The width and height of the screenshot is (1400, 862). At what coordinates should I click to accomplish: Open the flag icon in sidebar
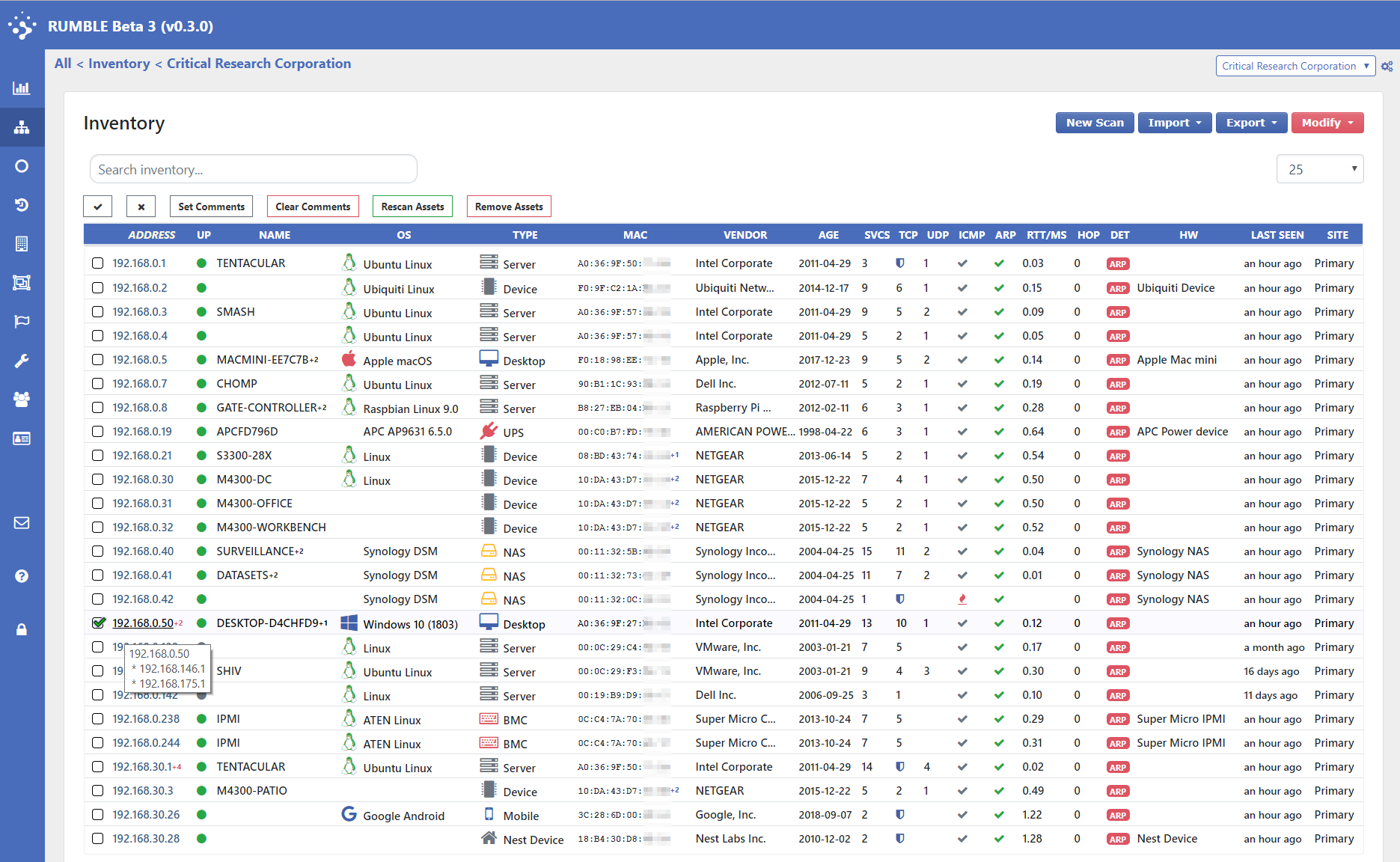click(22, 322)
